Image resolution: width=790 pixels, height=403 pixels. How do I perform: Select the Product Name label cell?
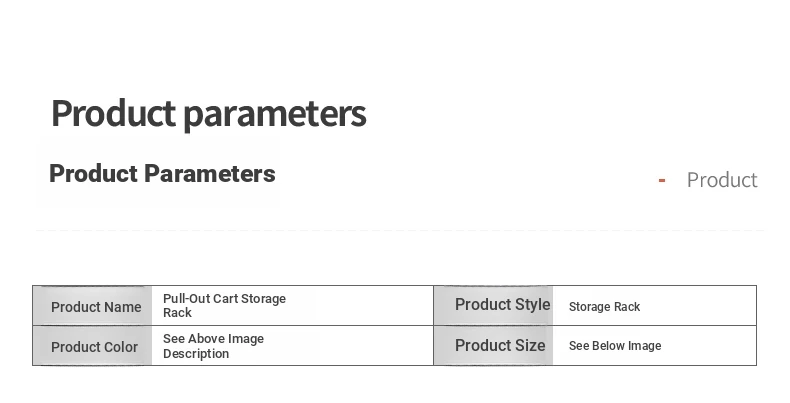pyautogui.click(x=95, y=307)
